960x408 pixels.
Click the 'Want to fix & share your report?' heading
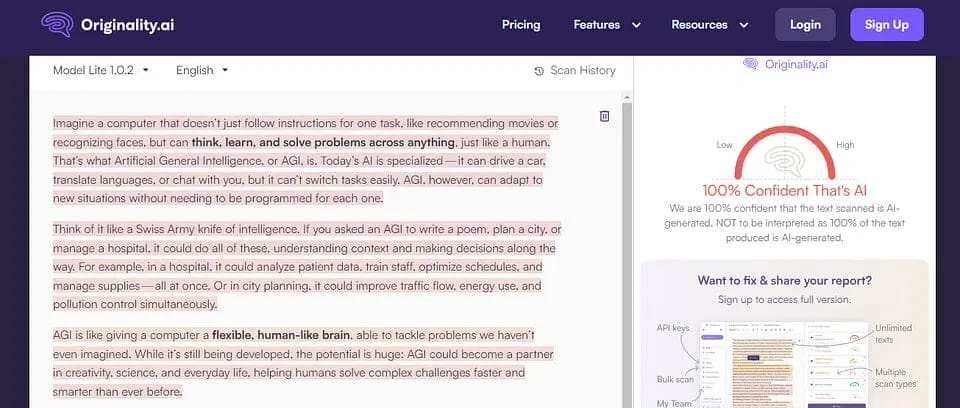pyautogui.click(x=784, y=280)
